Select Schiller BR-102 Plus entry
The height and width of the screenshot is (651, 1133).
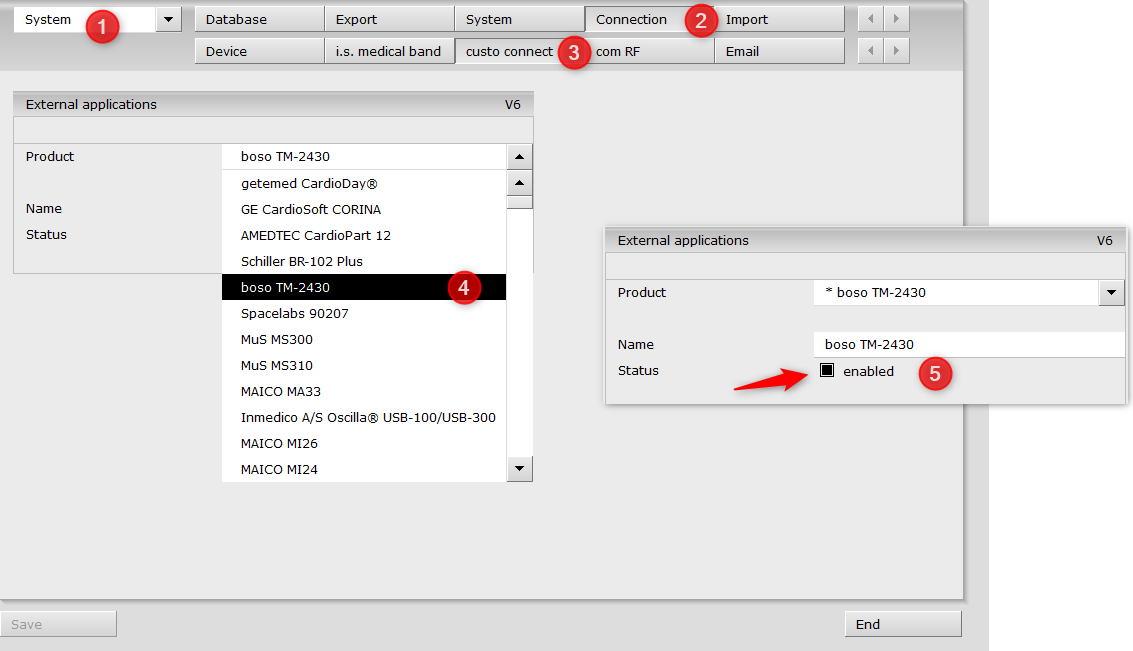(363, 262)
